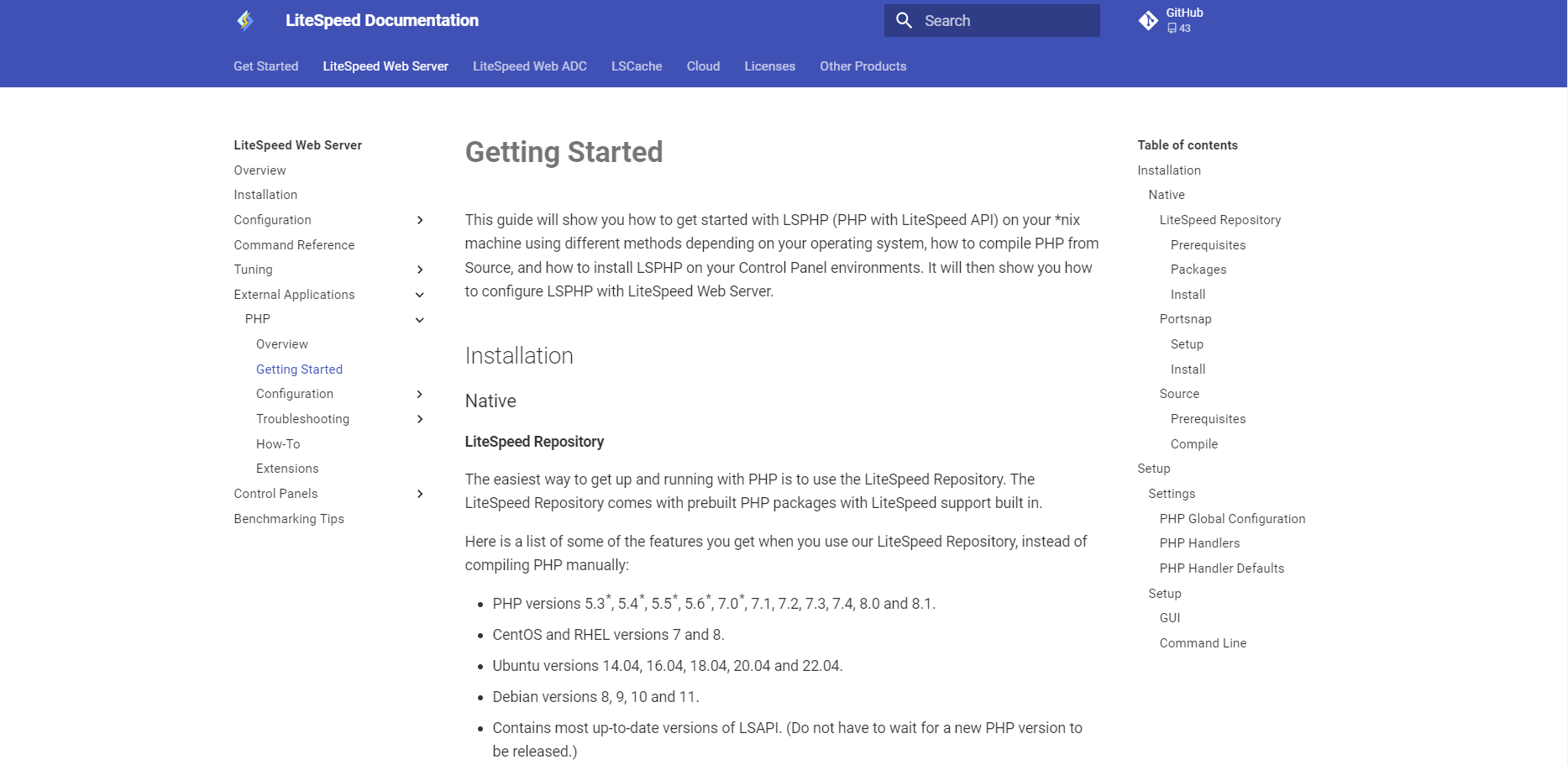
Task: Jump to Portsnap in table of contents
Action: 1185,319
